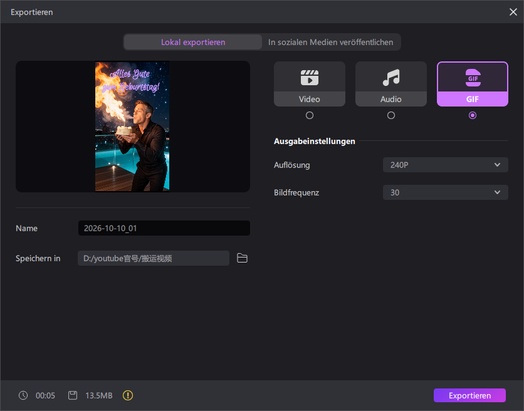
Task: Click the Name field 2026-10-10_01
Action: pyautogui.click(x=164, y=228)
